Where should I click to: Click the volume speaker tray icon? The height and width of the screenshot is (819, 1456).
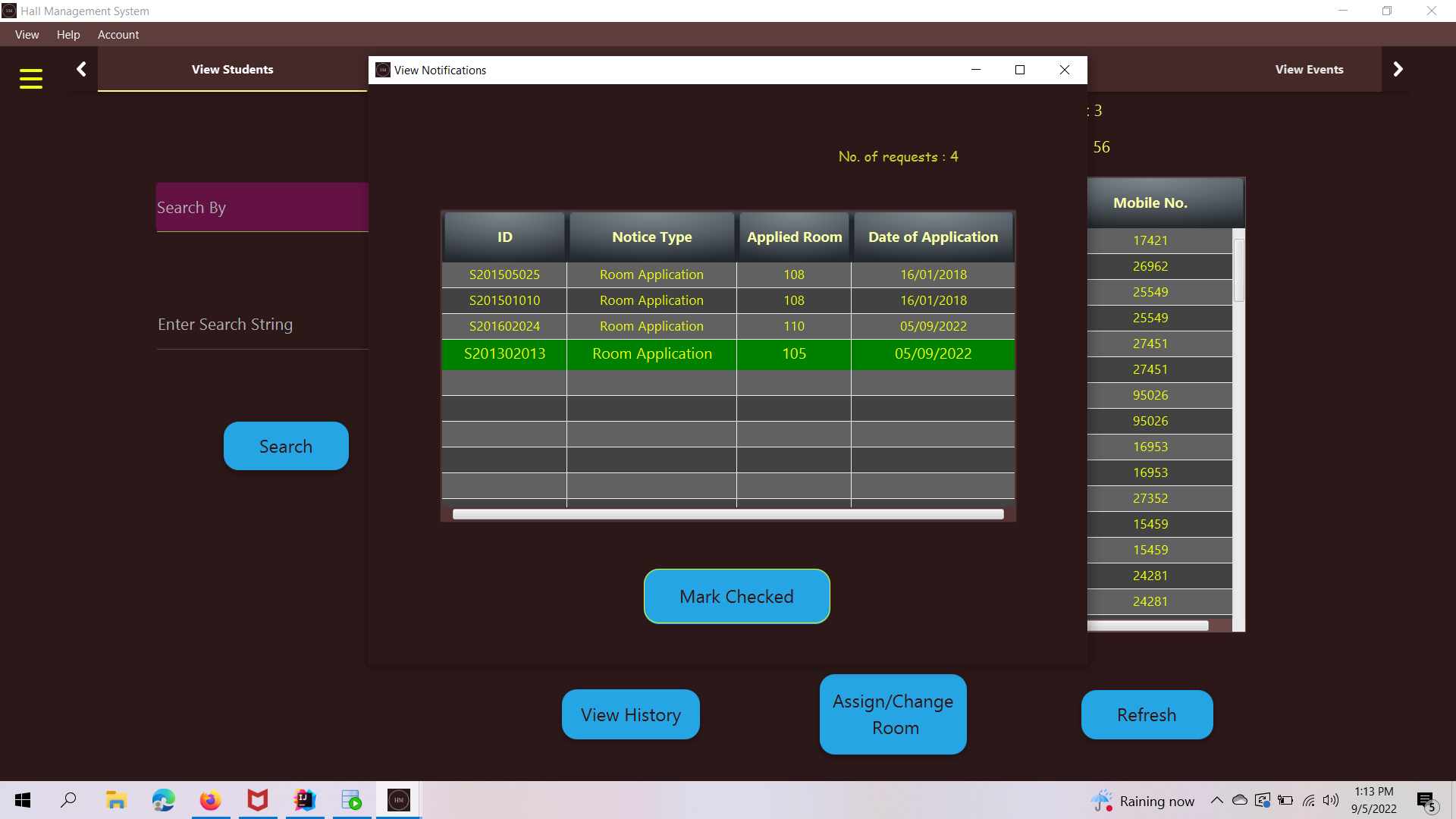(x=1331, y=800)
